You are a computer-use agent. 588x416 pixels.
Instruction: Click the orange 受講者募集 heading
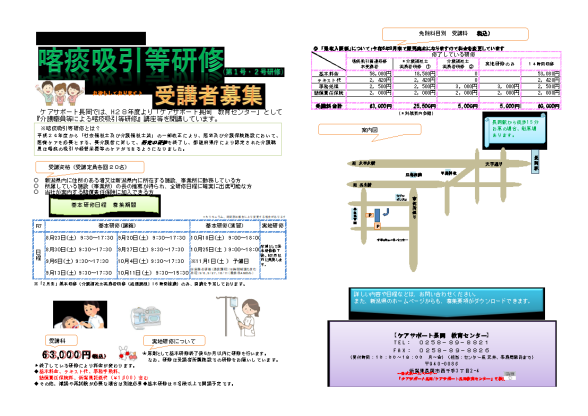click(208, 96)
